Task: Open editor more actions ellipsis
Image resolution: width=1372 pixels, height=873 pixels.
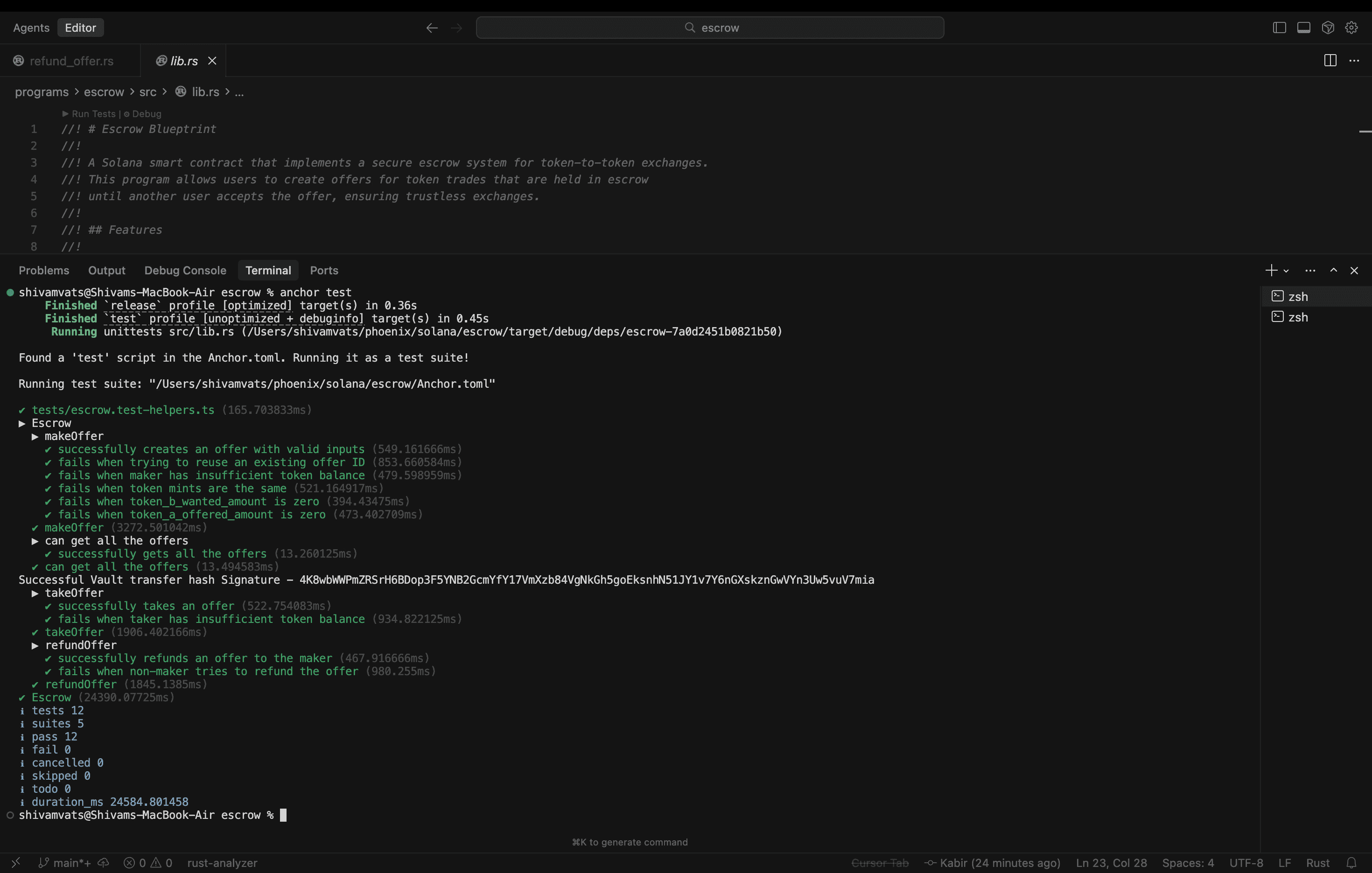Action: pos(1354,60)
